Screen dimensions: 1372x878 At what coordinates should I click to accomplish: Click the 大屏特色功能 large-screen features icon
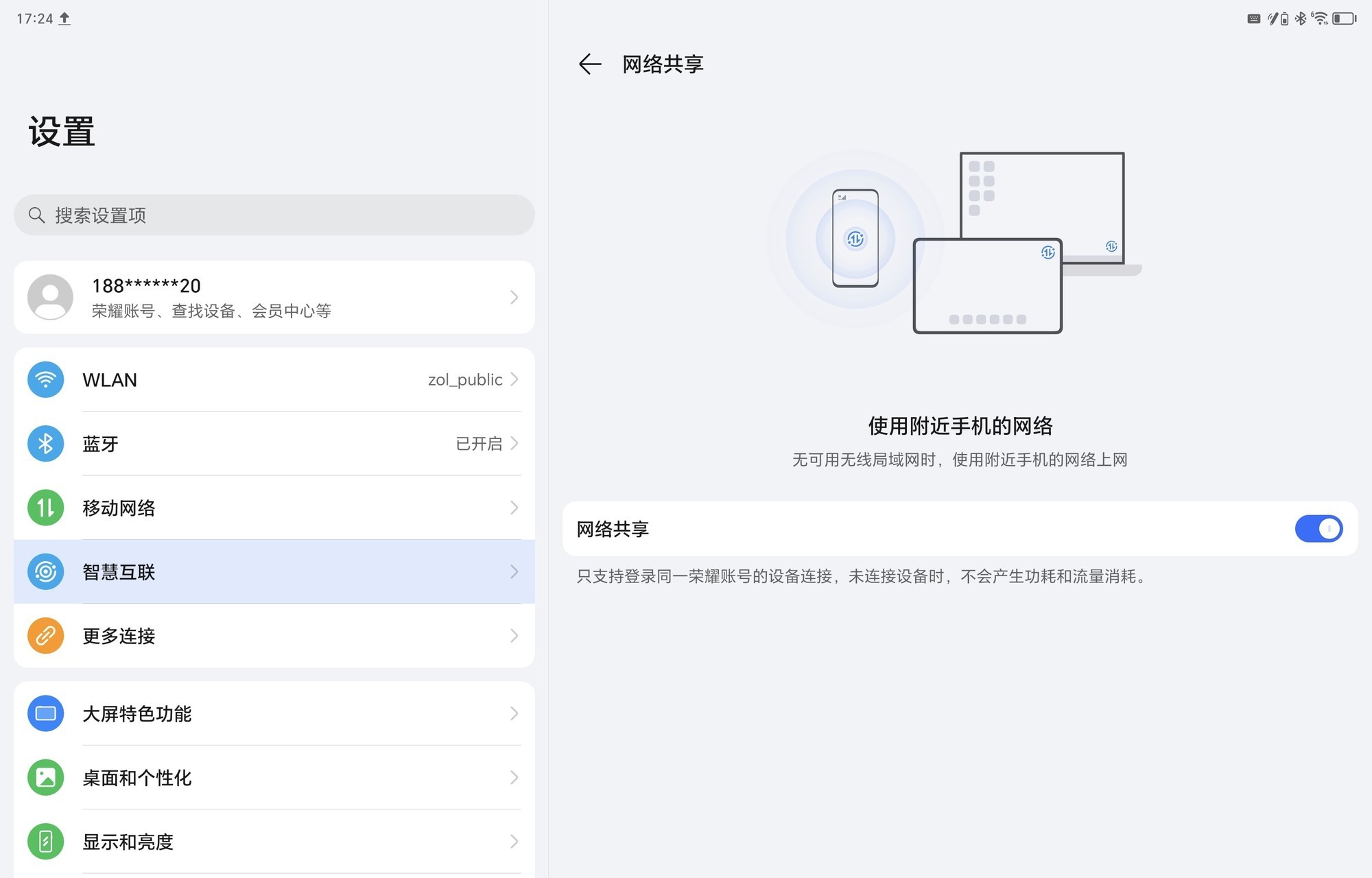tap(45, 713)
